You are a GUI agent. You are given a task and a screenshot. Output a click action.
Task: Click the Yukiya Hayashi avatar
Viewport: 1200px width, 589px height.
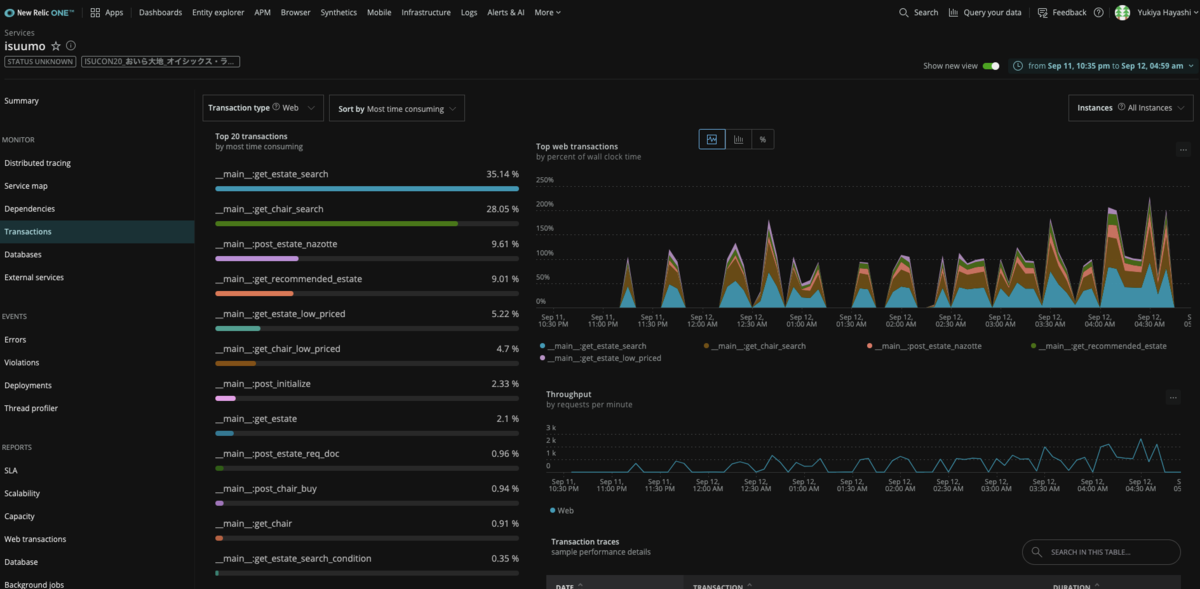click(1122, 12)
